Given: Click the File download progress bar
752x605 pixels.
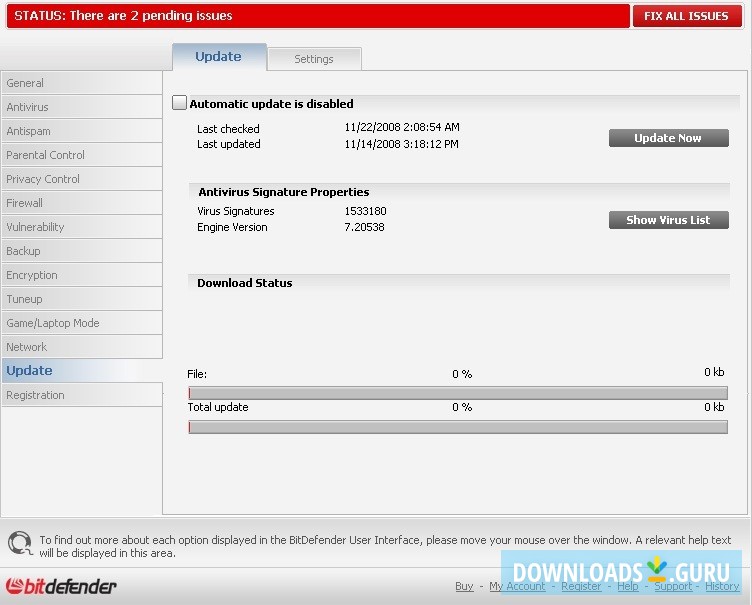Looking at the screenshot, I should [x=458, y=393].
